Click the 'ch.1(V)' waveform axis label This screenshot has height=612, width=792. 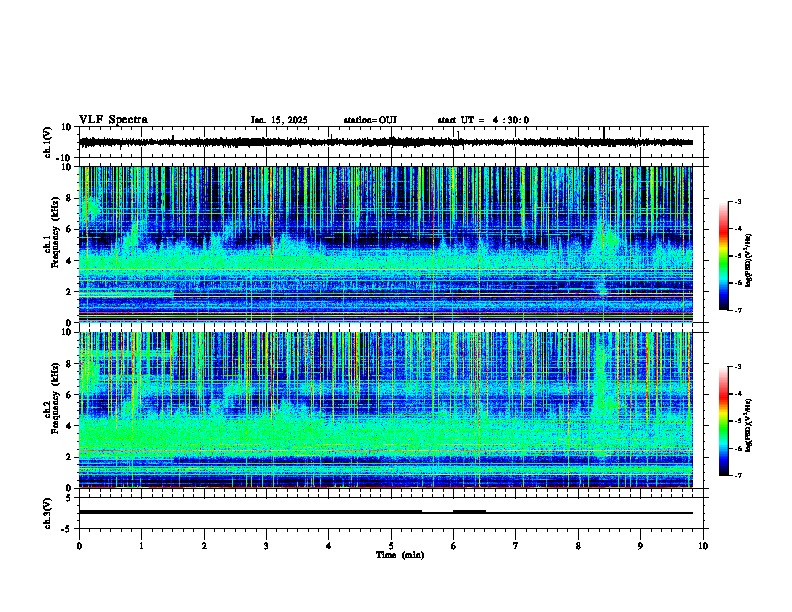coord(48,142)
